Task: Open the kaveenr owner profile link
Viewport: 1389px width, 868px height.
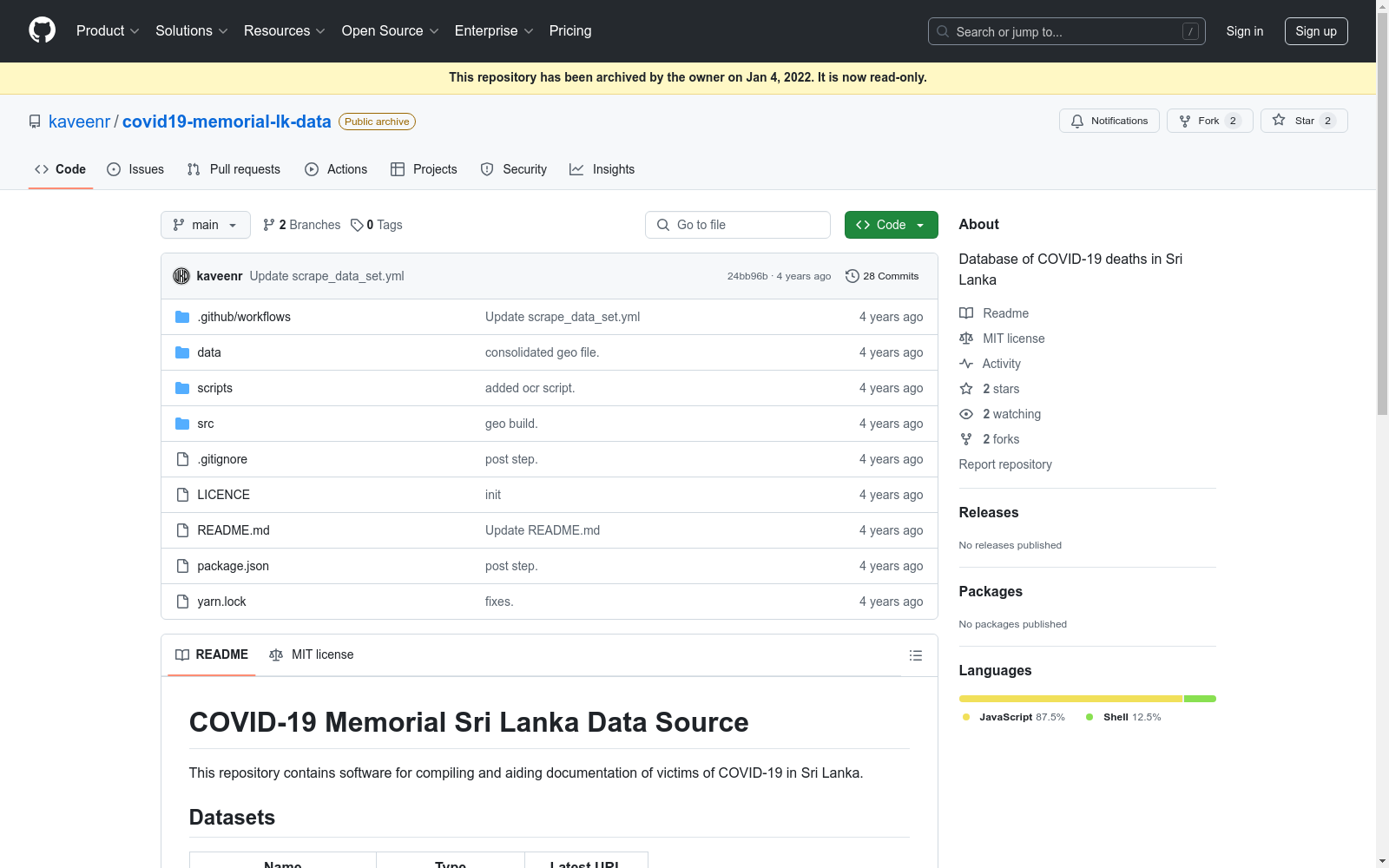Action: pos(79,122)
